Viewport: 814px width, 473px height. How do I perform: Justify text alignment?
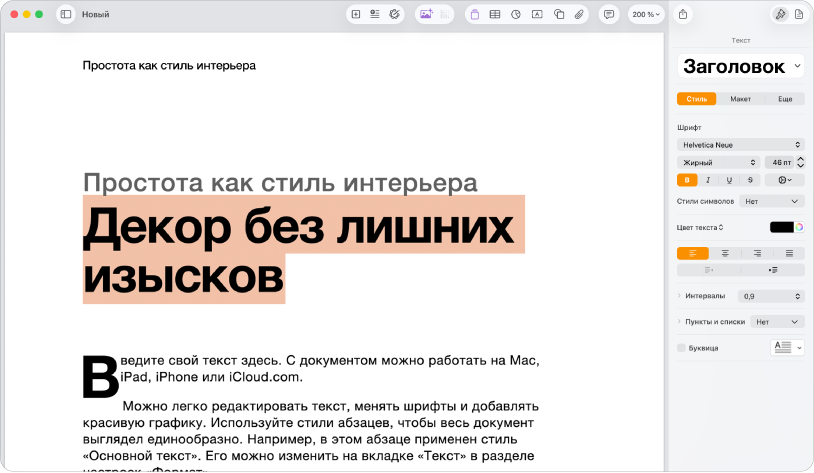[789, 253]
